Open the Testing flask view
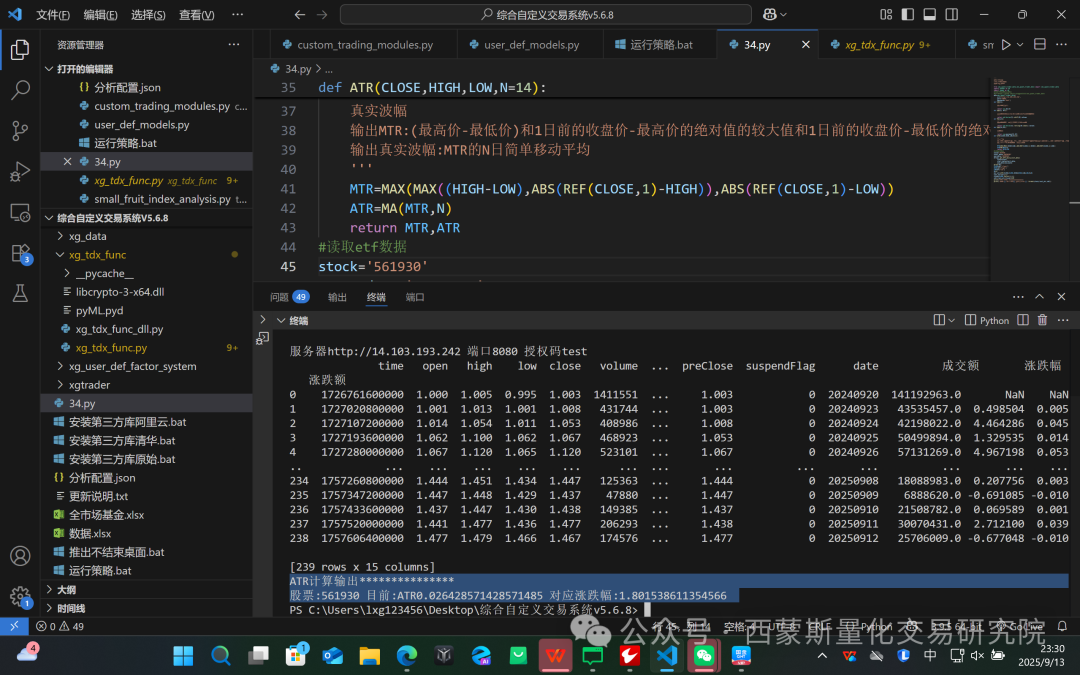The height and width of the screenshot is (675, 1080). pyautogui.click(x=20, y=293)
